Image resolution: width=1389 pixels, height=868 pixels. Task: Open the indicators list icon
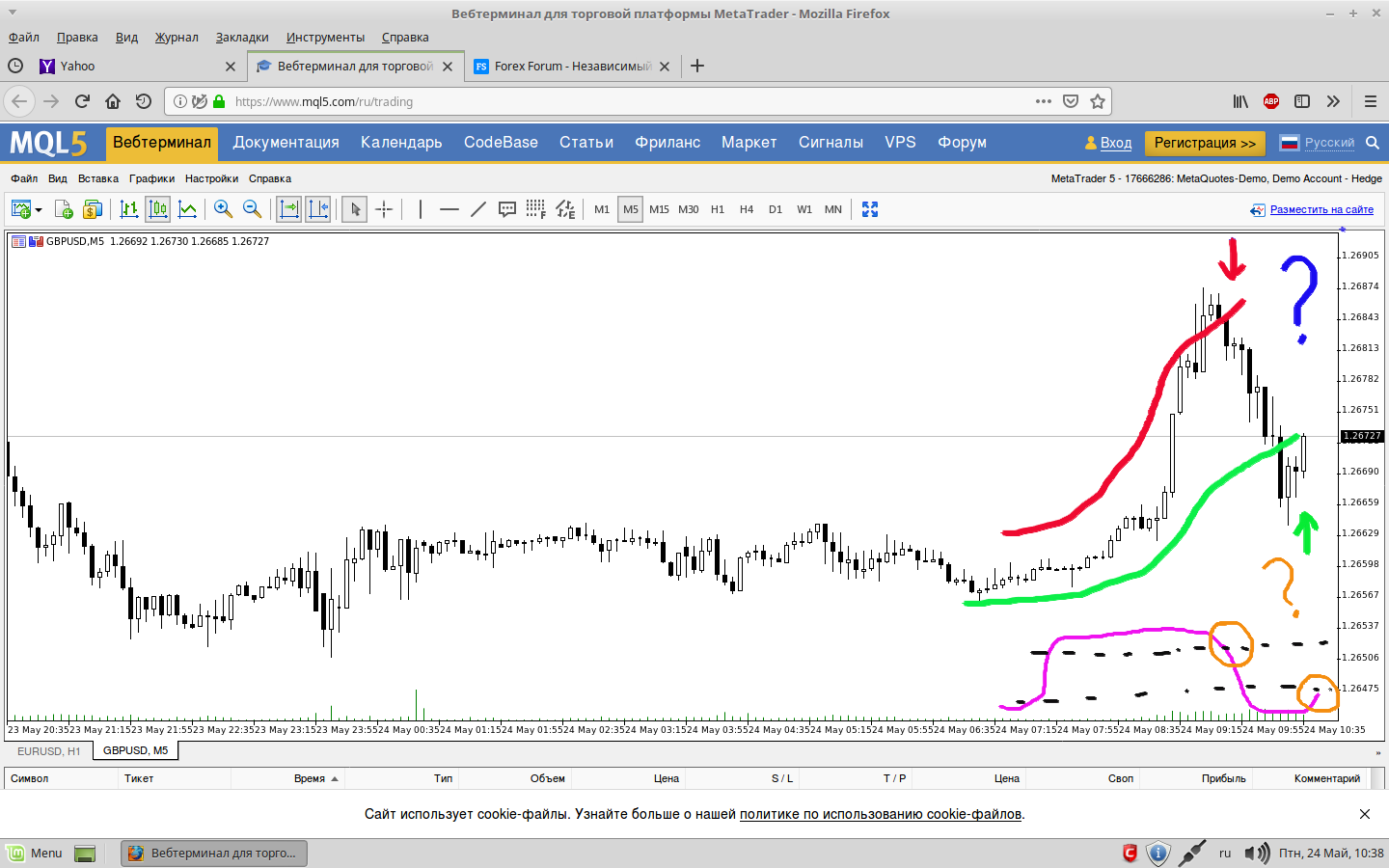click(566, 209)
